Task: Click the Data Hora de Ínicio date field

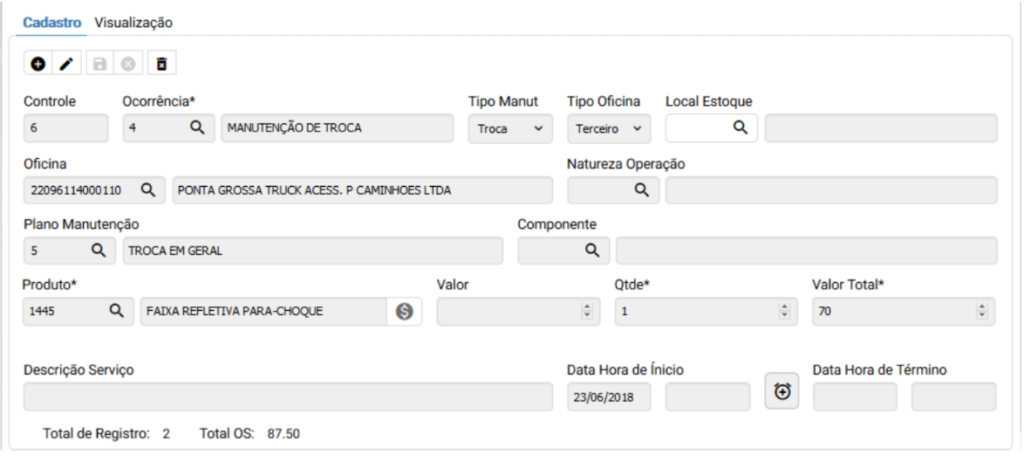Action: pyautogui.click(x=608, y=396)
